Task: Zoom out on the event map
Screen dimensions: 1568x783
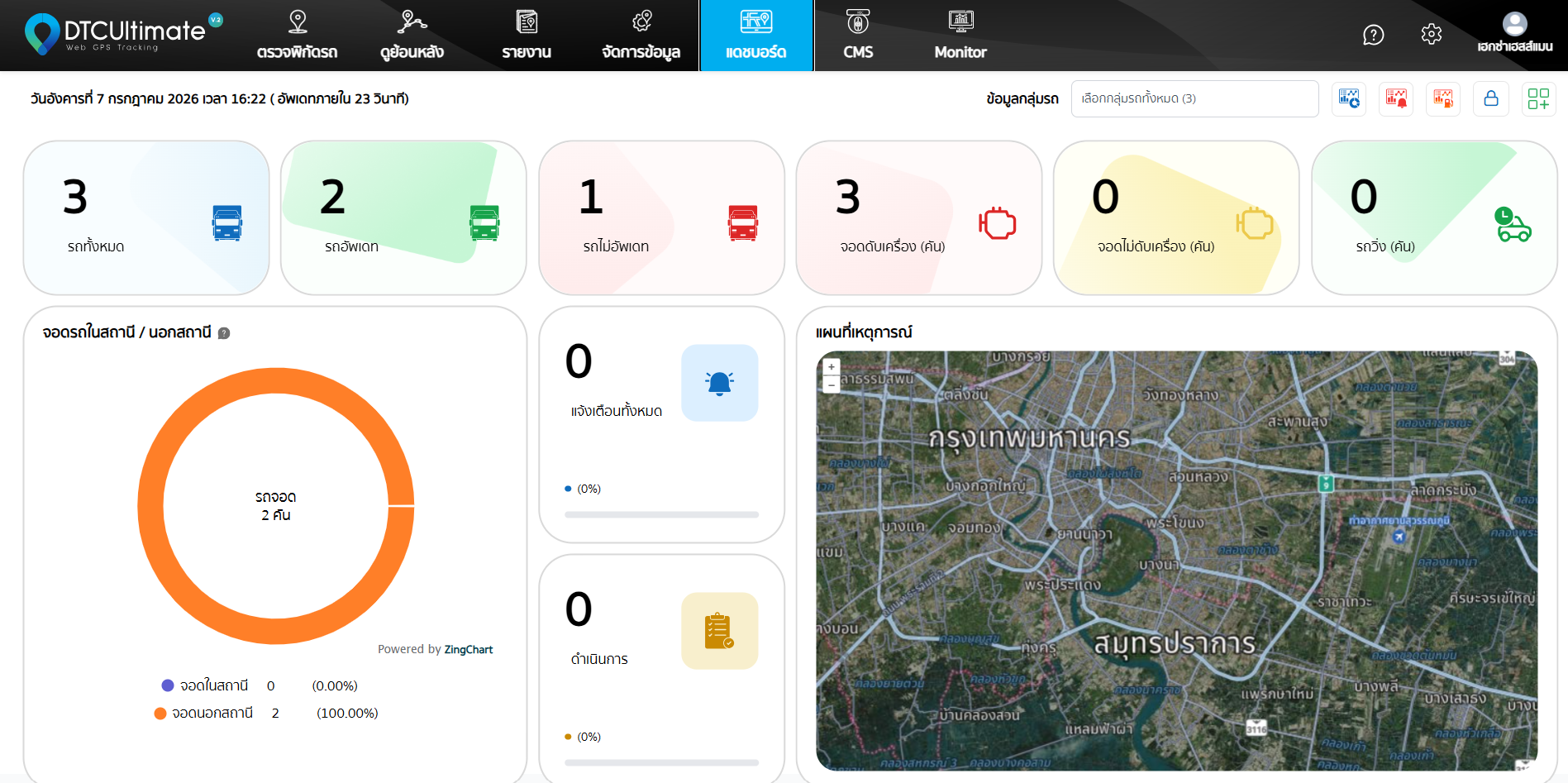Action: (x=832, y=384)
